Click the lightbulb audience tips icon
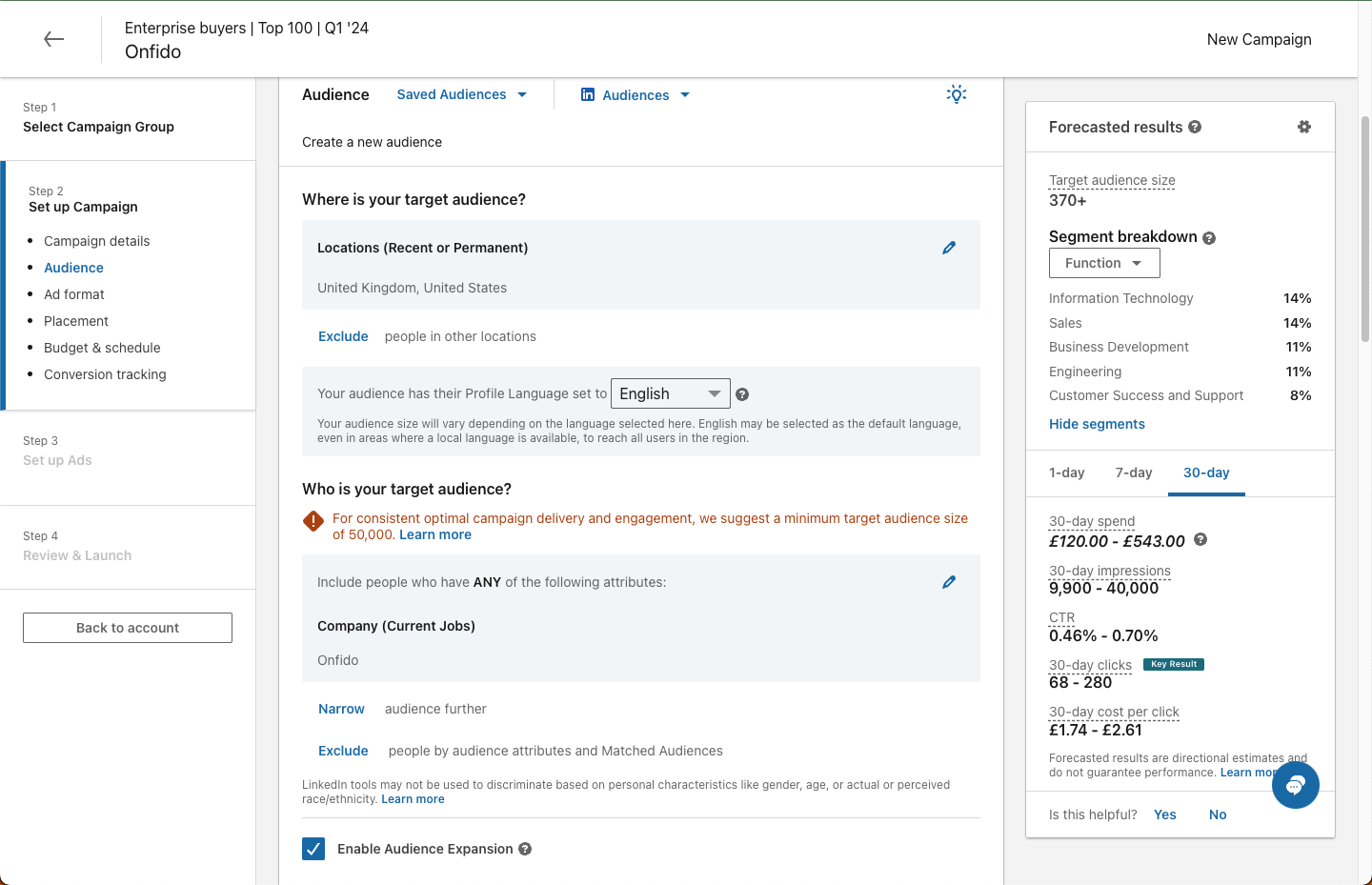The width and height of the screenshot is (1372, 885). [x=957, y=93]
